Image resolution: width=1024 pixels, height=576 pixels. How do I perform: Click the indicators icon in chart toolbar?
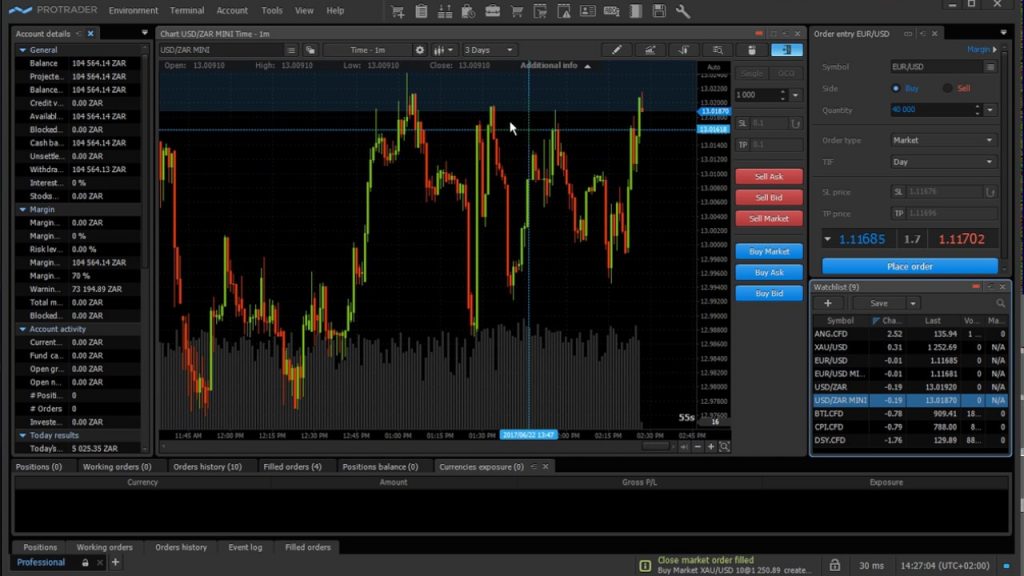(x=650, y=50)
